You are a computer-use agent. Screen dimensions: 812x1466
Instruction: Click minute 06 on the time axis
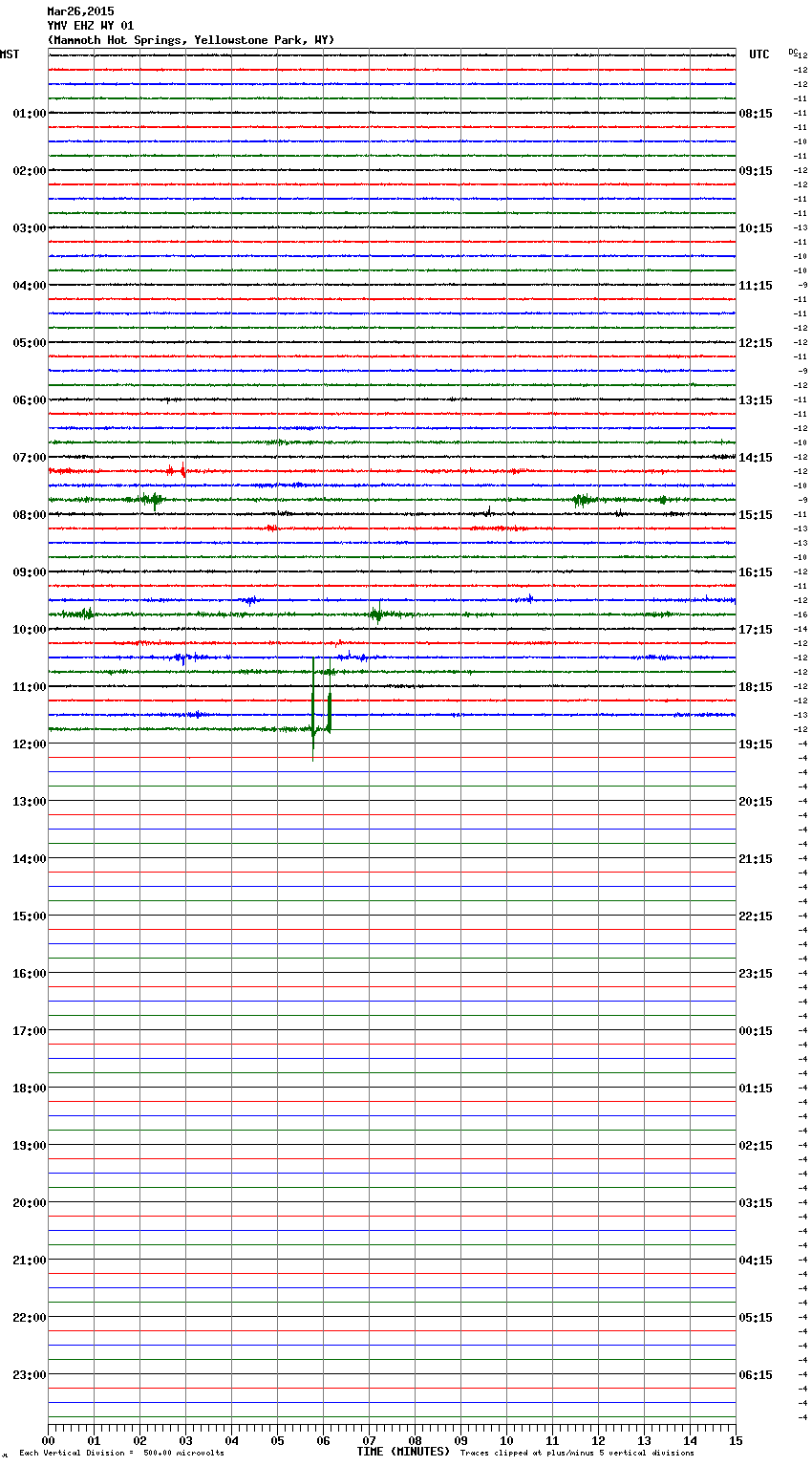pyautogui.click(x=323, y=1440)
